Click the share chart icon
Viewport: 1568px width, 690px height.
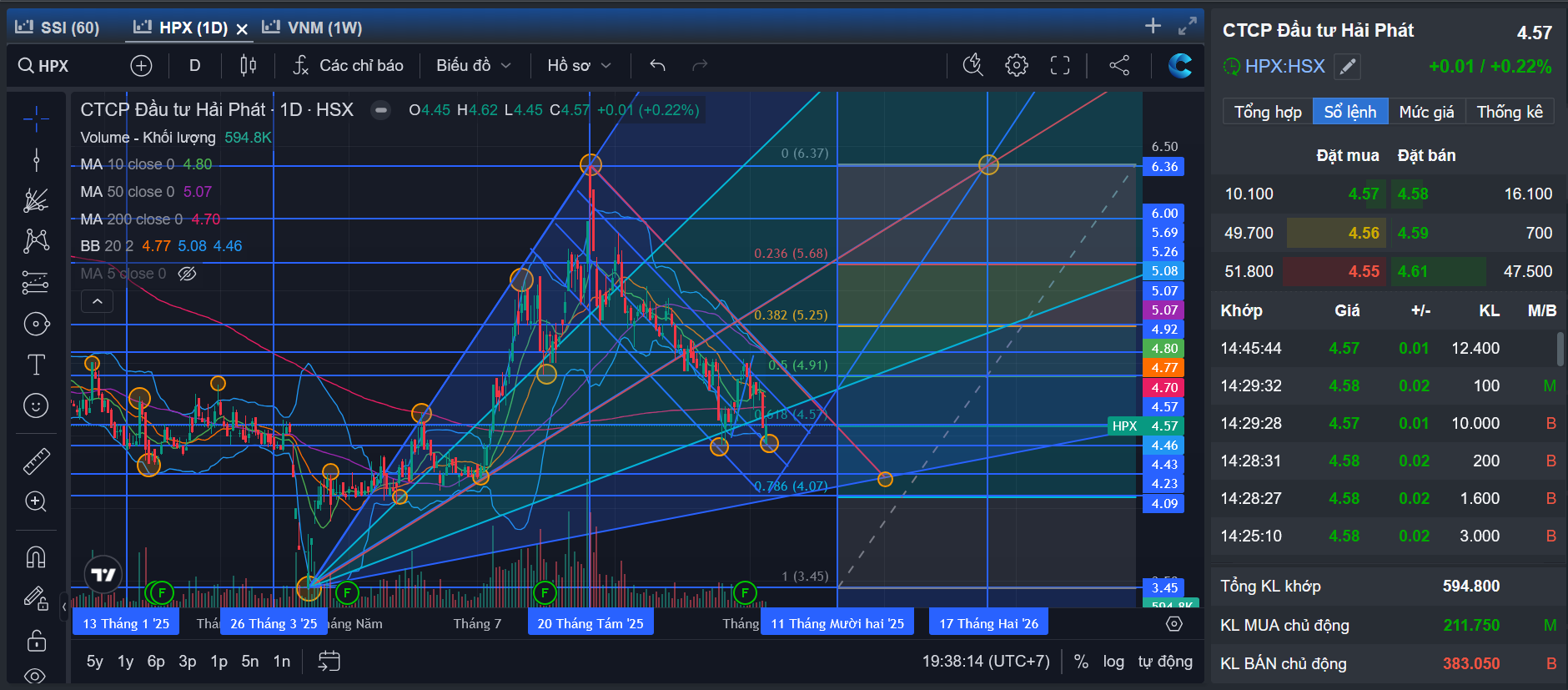coord(1119,65)
